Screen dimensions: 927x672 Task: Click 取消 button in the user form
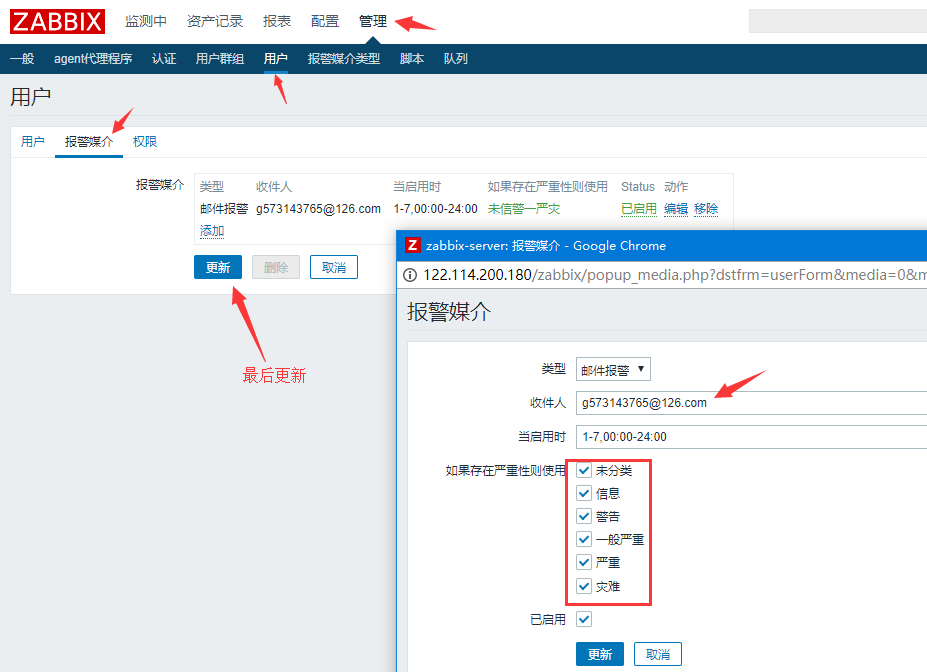point(333,267)
